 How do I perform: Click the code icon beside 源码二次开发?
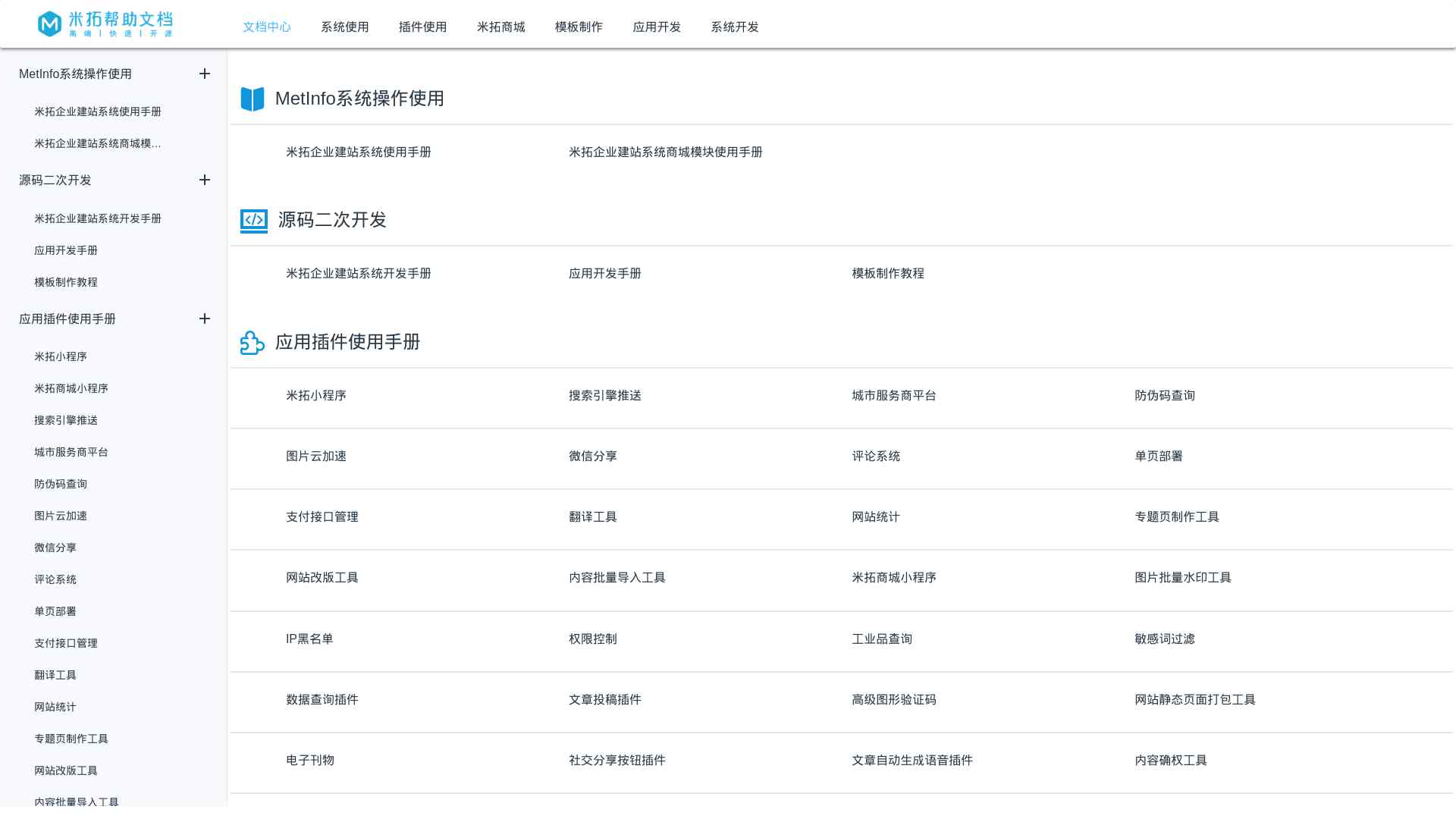[x=254, y=221]
